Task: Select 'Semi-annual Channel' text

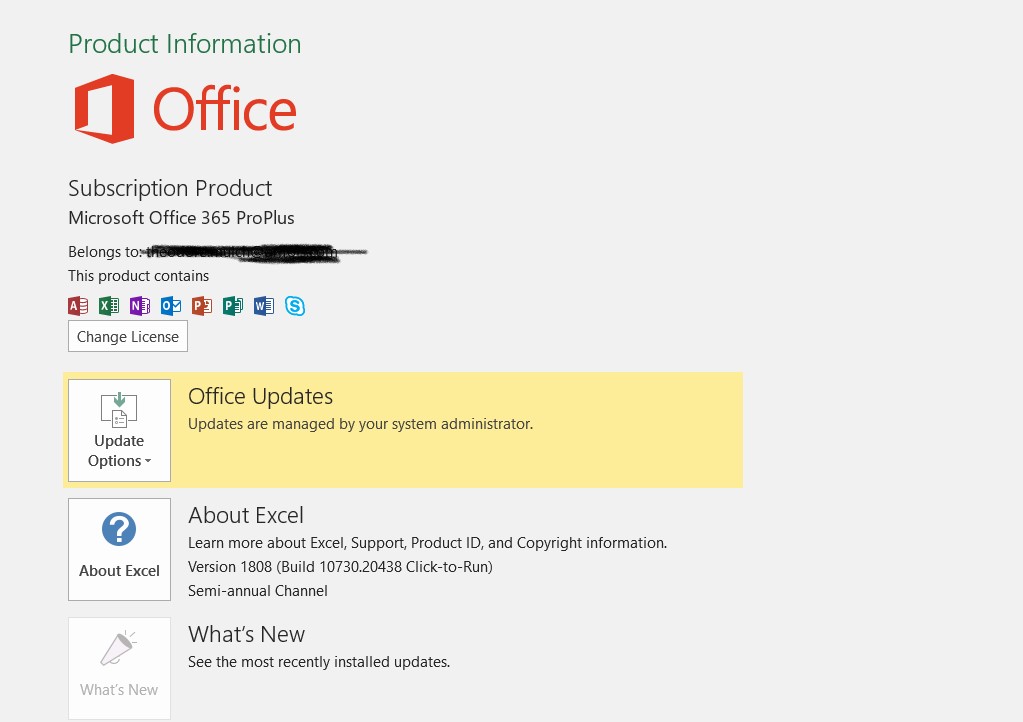Action: pos(258,591)
